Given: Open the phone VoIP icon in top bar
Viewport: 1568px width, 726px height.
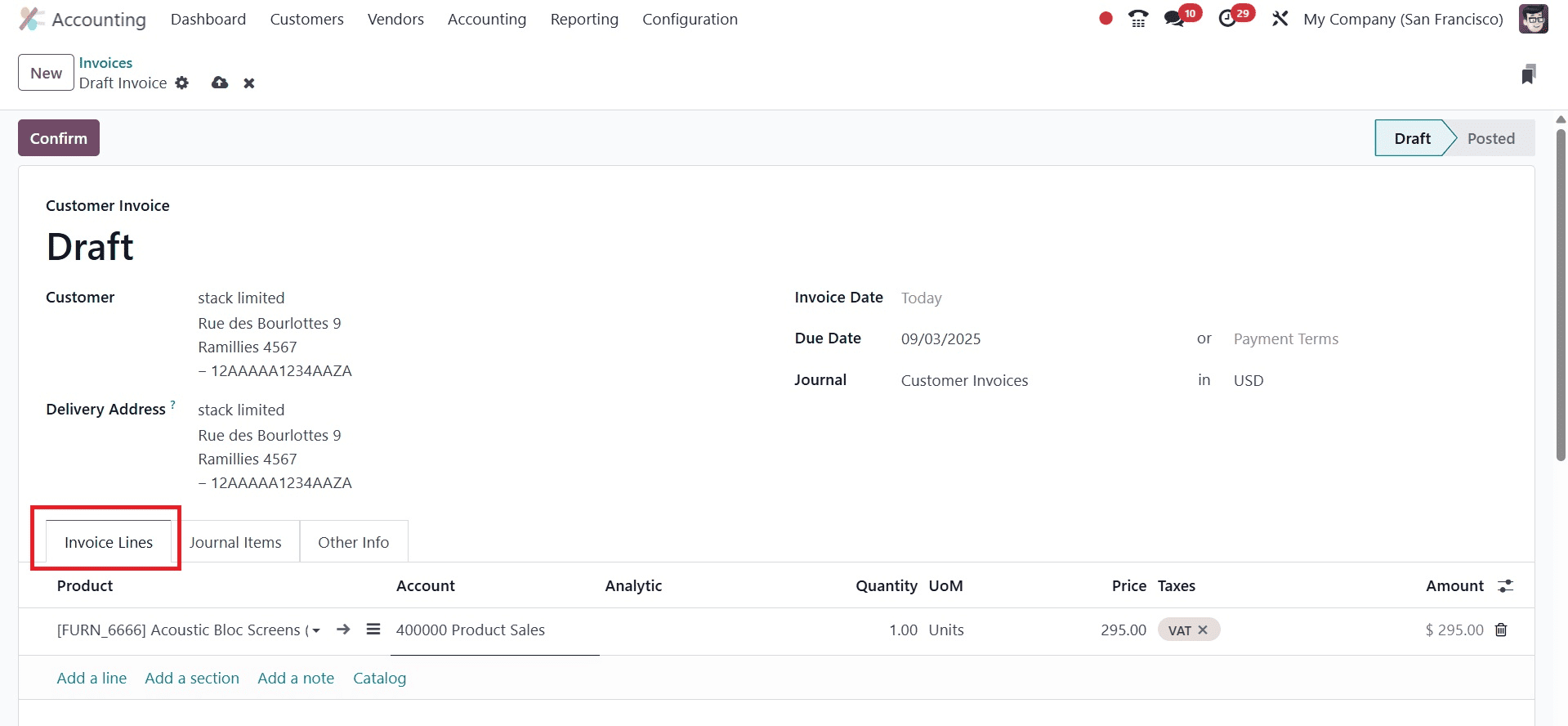Looking at the screenshot, I should click(x=1137, y=19).
